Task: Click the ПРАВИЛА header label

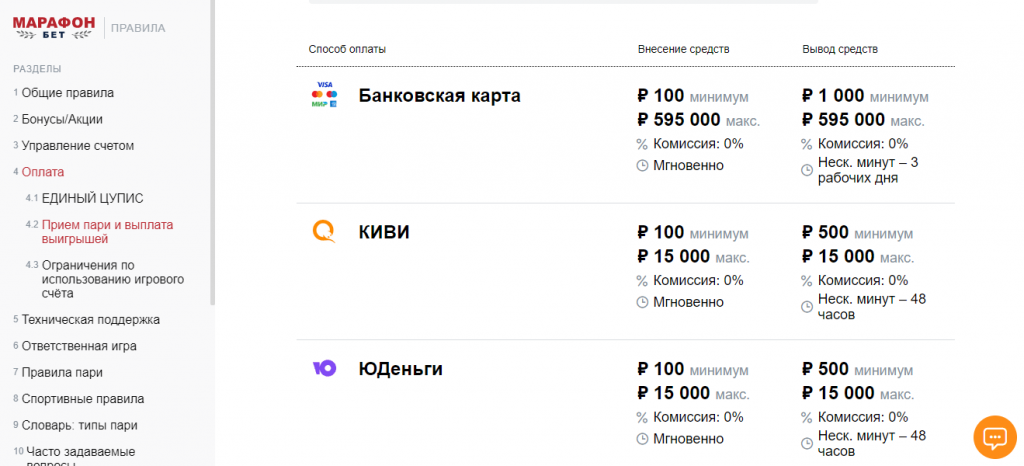Action: click(138, 28)
